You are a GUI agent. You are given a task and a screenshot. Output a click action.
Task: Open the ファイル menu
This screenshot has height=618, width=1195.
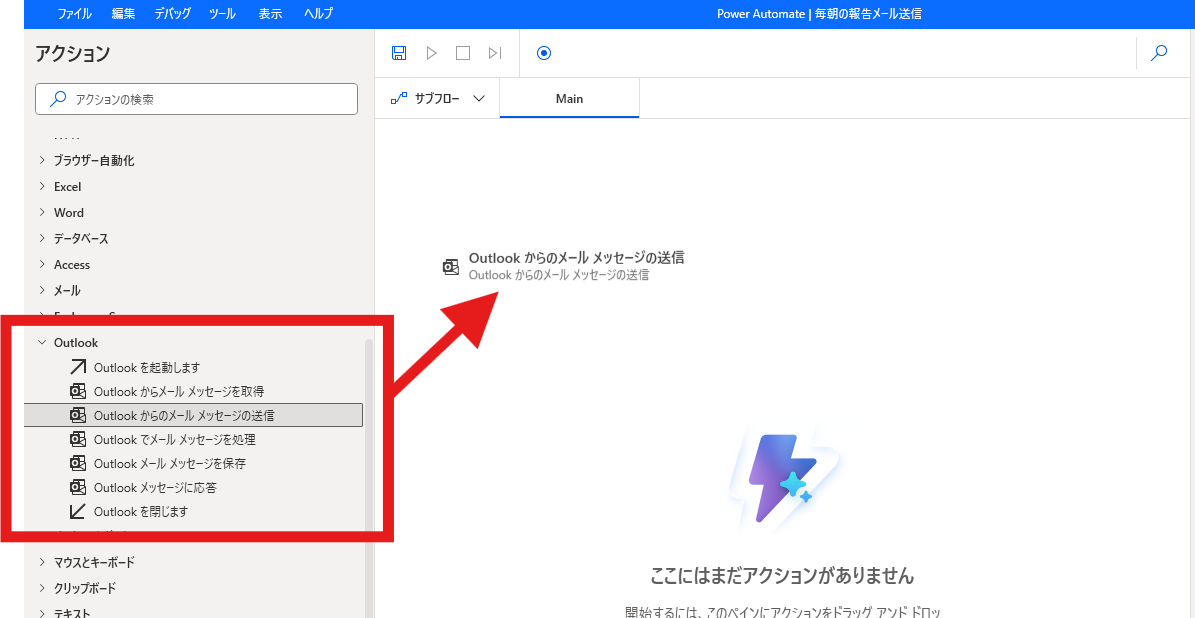point(75,14)
